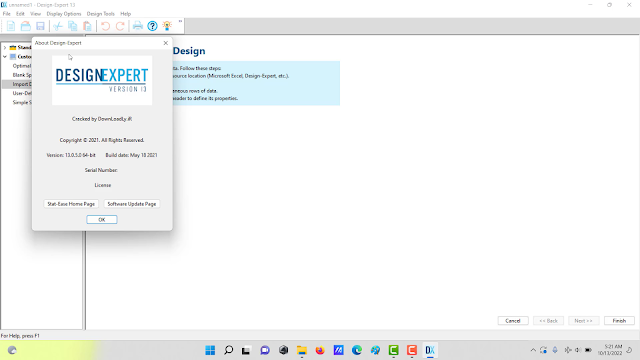Click the Windows Start button
This screenshot has height=360, width=640.
click(x=210, y=350)
